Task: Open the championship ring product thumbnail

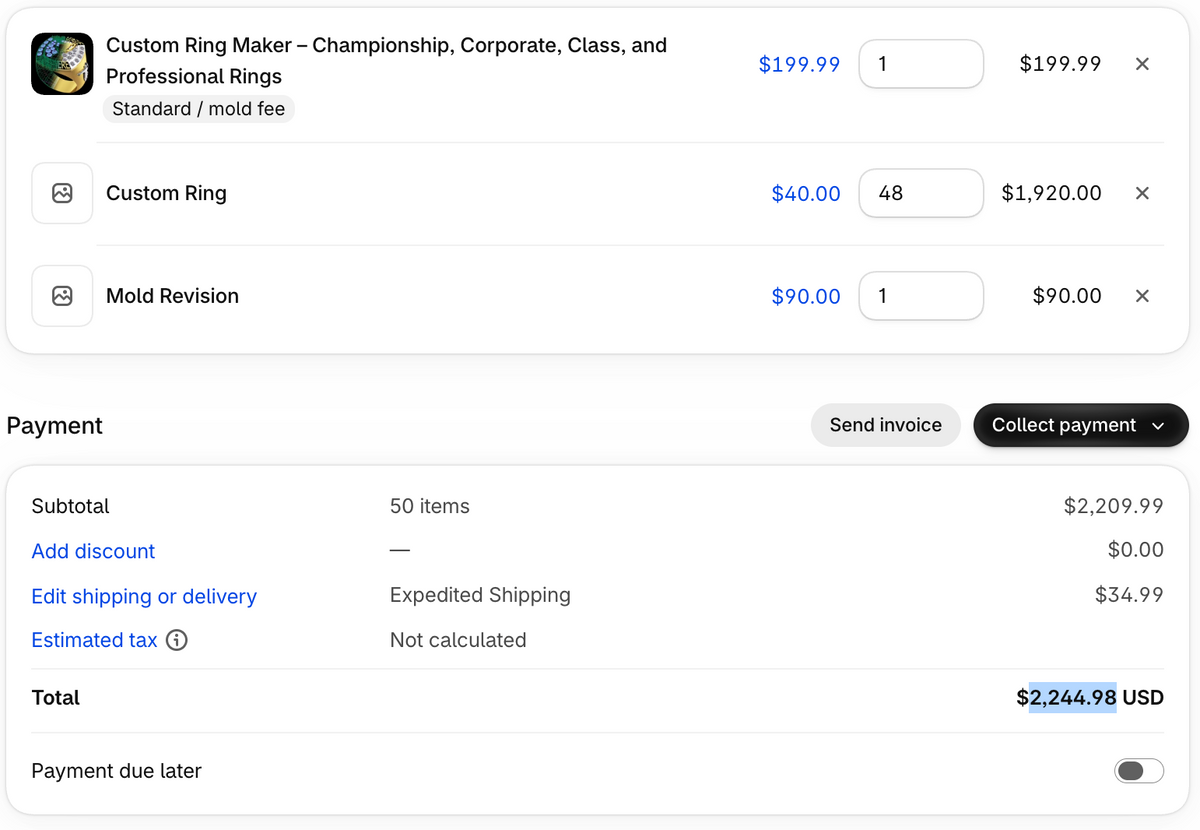Action: (x=62, y=64)
